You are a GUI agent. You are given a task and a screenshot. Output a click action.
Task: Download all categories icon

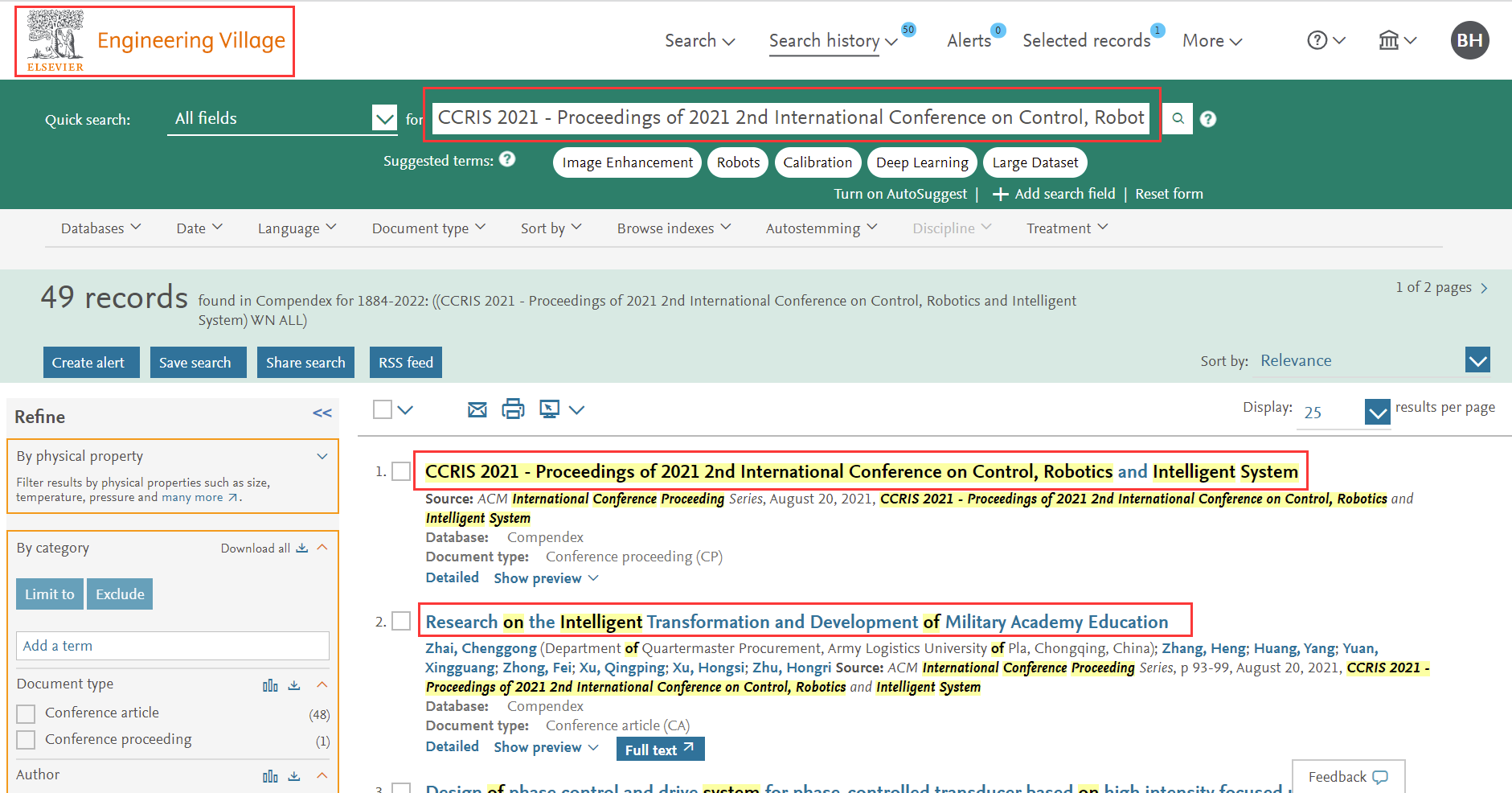[x=302, y=548]
